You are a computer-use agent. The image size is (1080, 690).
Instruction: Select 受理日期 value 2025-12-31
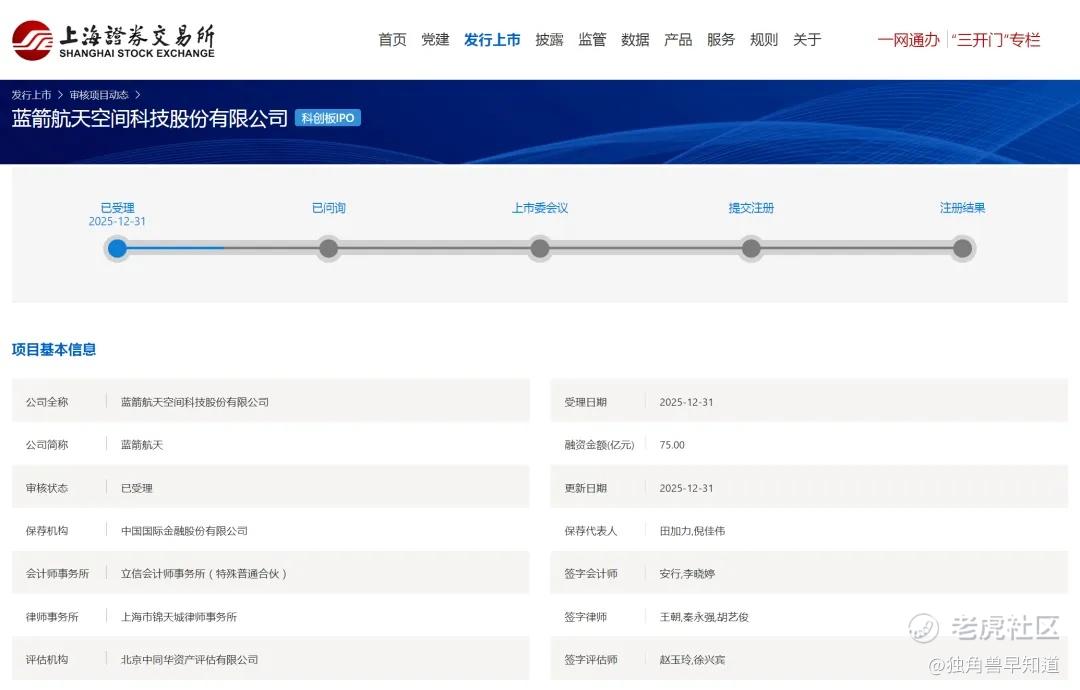click(686, 402)
